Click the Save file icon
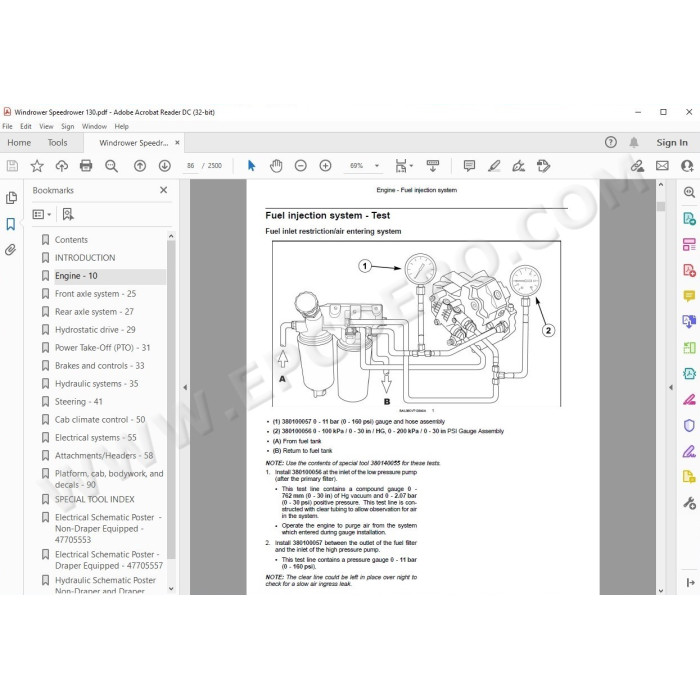 click(12, 166)
